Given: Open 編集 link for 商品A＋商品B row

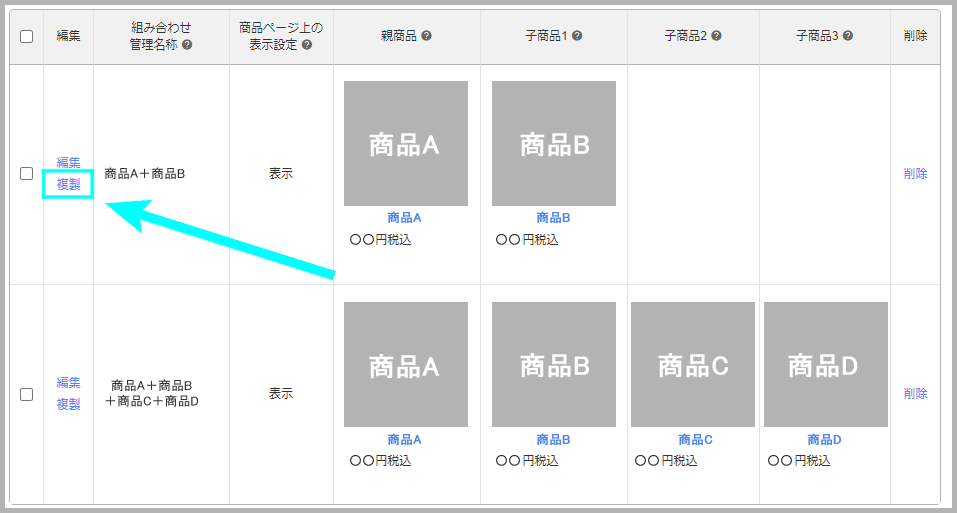Looking at the screenshot, I should (68, 162).
